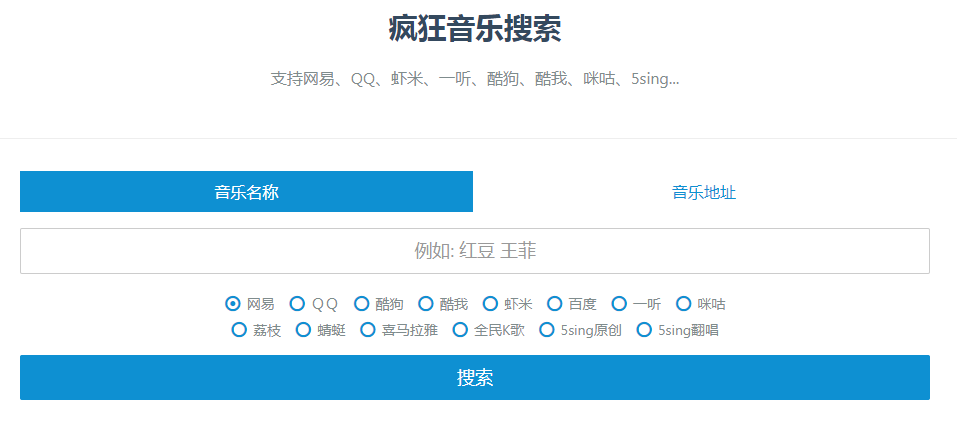
Task: Select the 荔枝 radio option
Action: pyautogui.click(x=239, y=330)
